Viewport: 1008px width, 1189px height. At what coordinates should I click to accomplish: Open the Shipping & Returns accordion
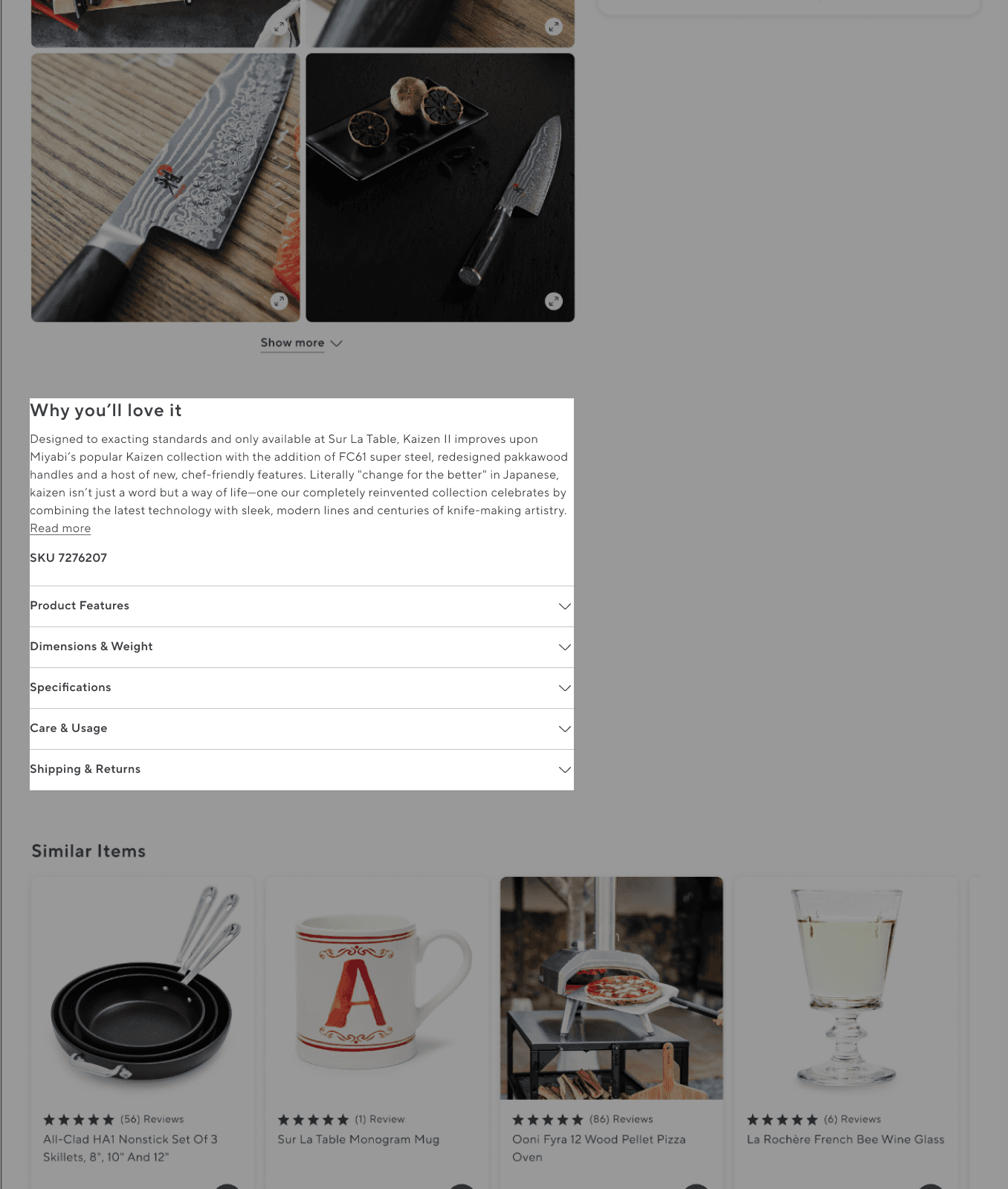click(302, 770)
